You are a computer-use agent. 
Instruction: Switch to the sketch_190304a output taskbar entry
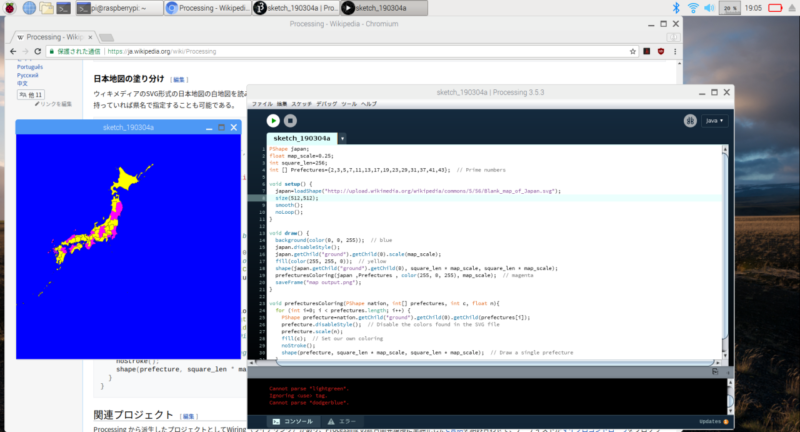(x=384, y=8)
